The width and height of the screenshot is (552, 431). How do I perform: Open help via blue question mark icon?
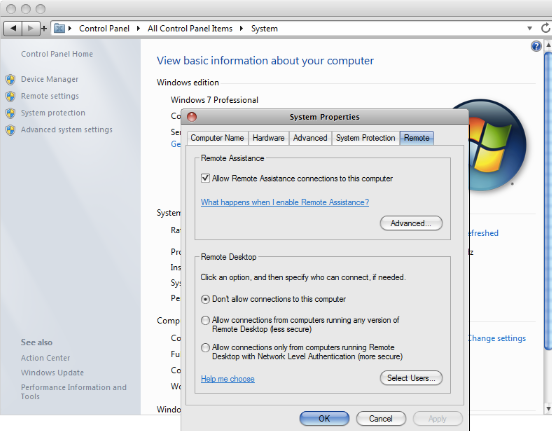pyautogui.click(x=536, y=46)
